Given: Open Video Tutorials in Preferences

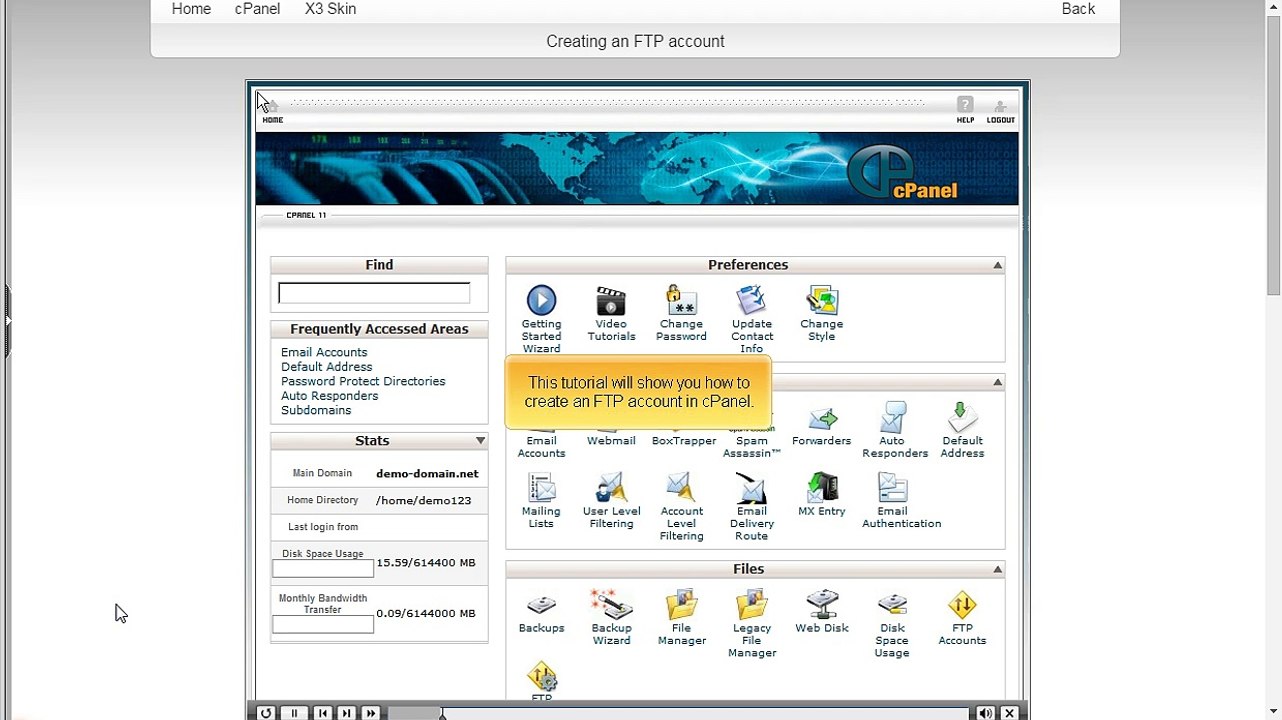Looking at the screenshot, I should point(611,301).
